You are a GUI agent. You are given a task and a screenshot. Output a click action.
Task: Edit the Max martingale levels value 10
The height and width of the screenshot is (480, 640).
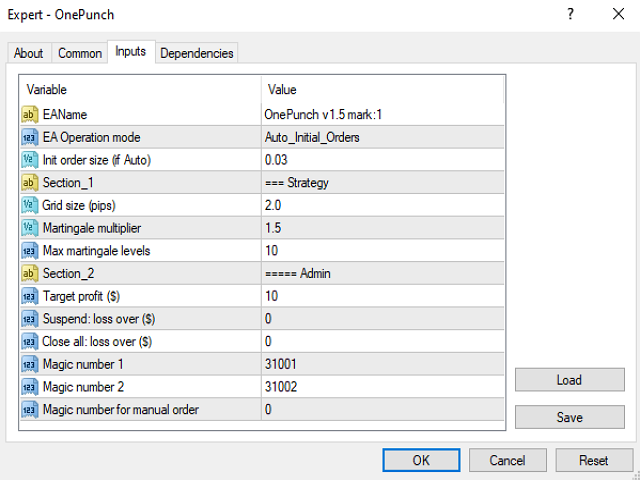382,251
